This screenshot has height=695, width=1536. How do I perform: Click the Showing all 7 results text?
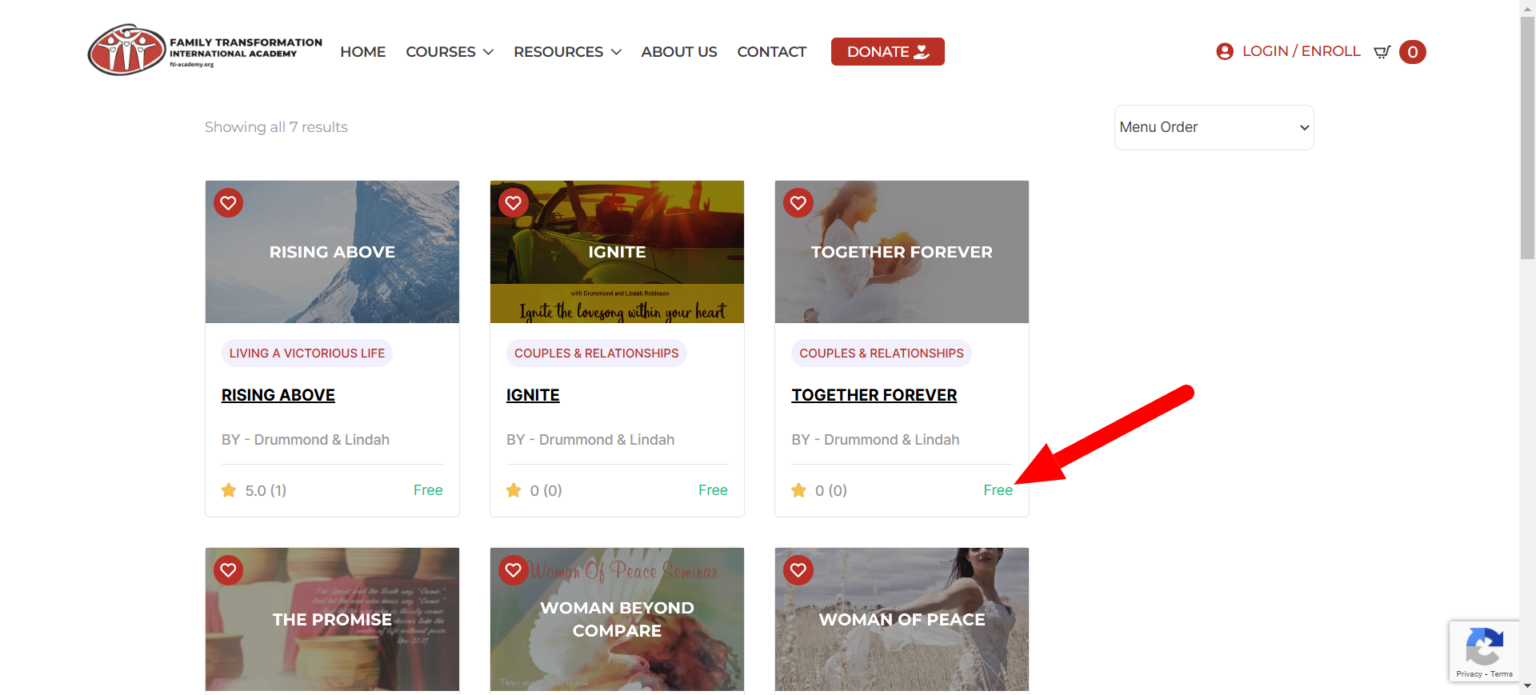(276, 127)
